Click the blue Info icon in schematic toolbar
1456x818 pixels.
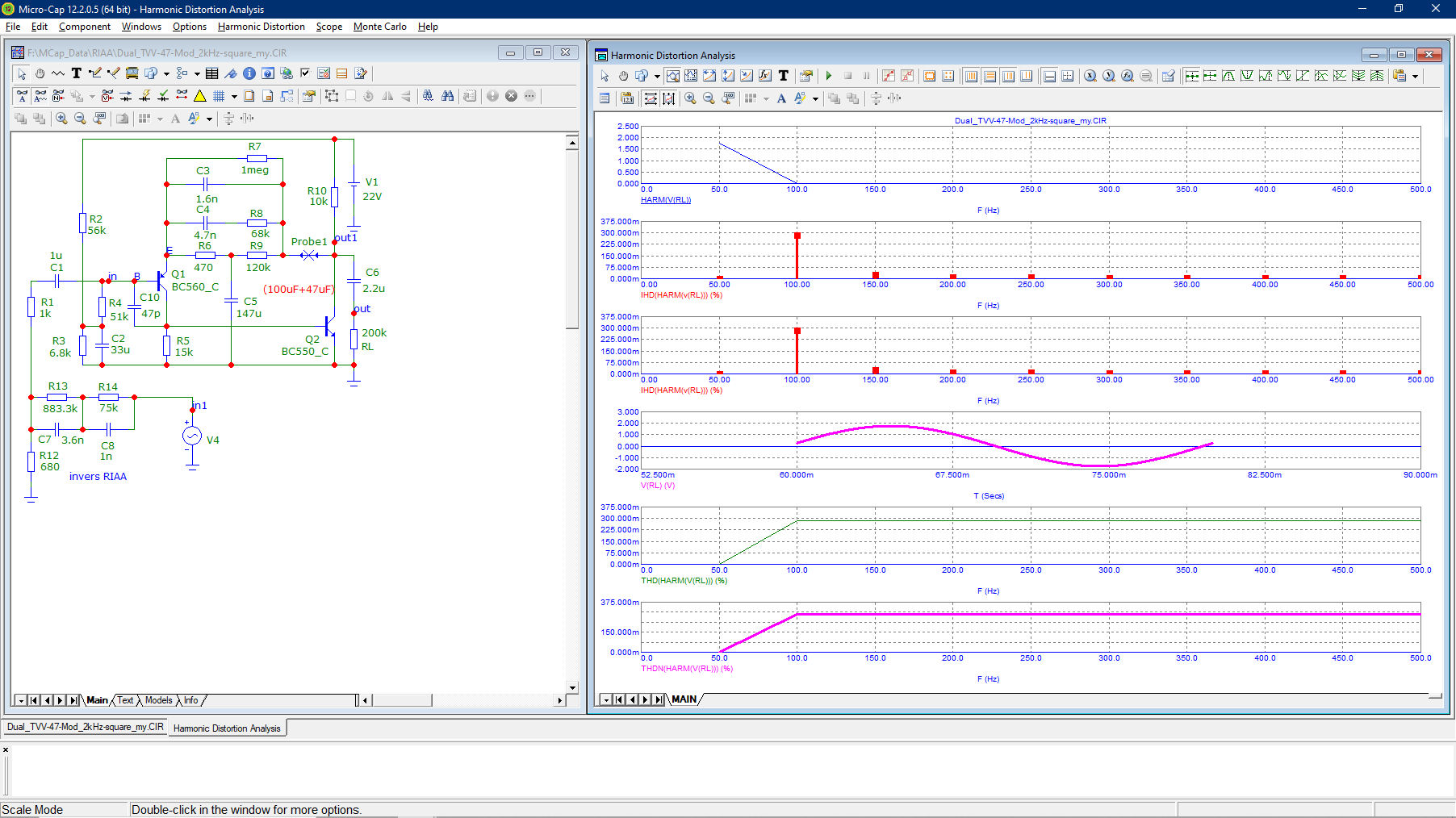point(249,73)
